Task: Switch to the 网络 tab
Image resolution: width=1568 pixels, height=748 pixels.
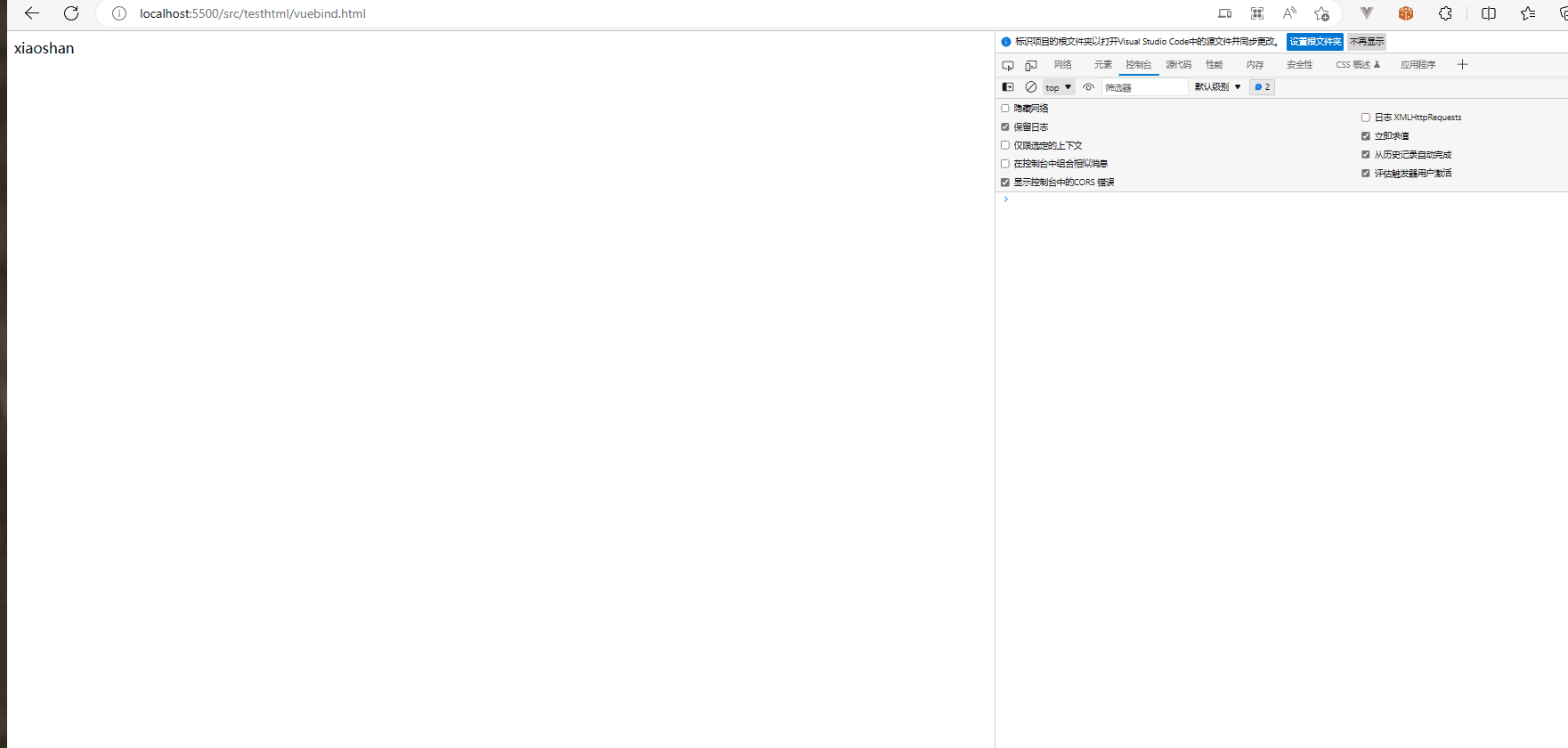Action: [1063, 65]
